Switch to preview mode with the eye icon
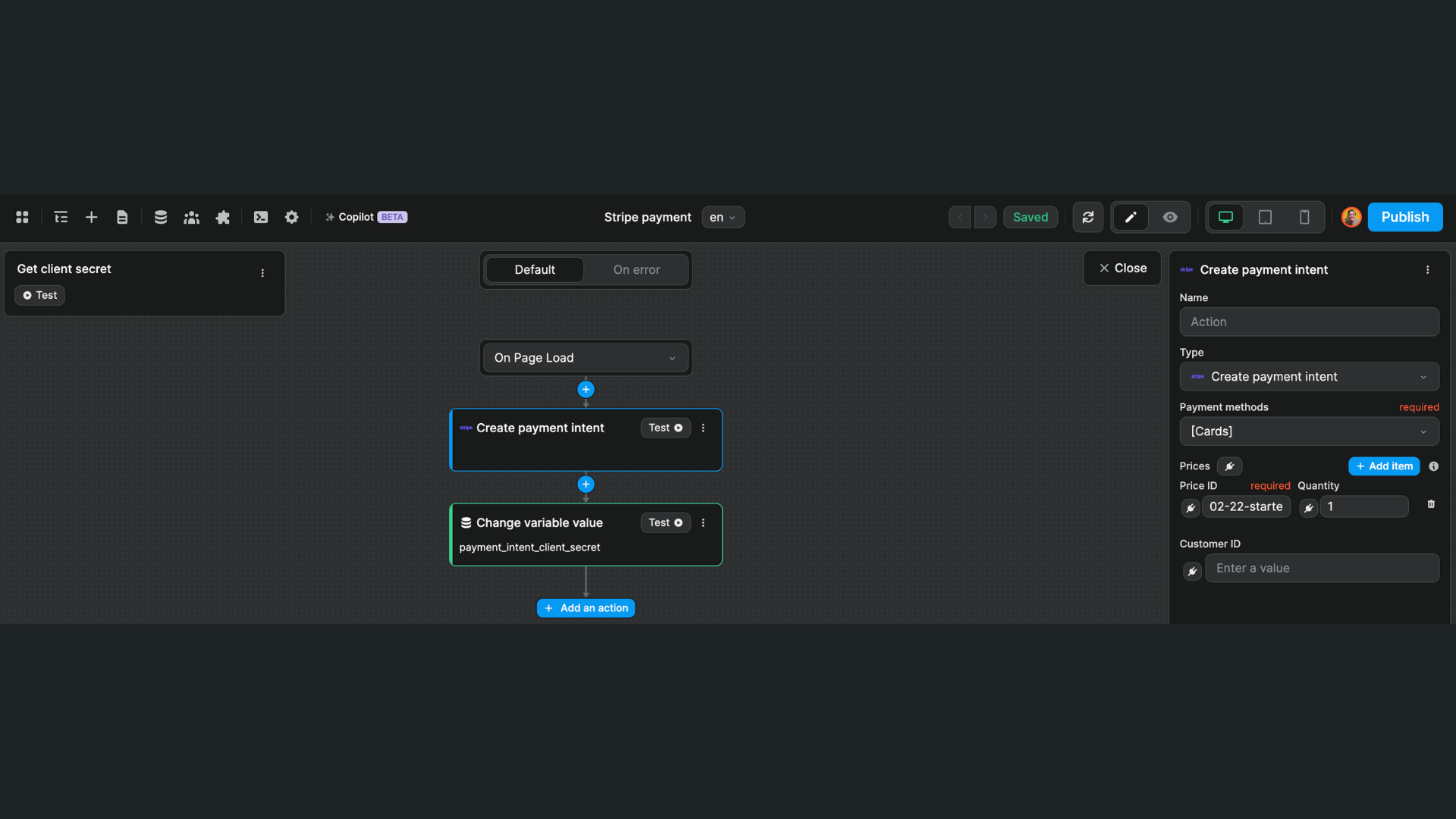This screenshot has width=1456, height=819. pyautogui.click(x=1170, y=218)
